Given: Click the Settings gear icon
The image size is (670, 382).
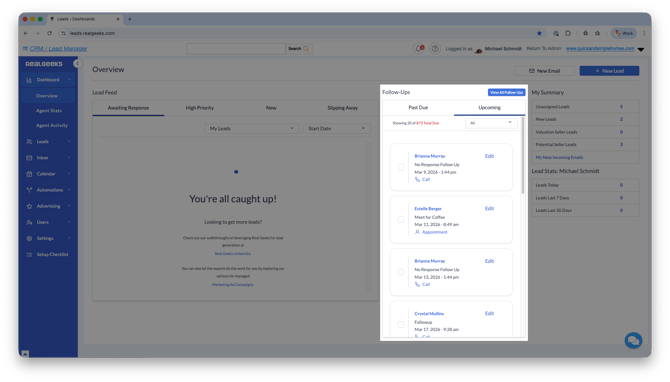Looking at the screenshot, I should 29,238.
